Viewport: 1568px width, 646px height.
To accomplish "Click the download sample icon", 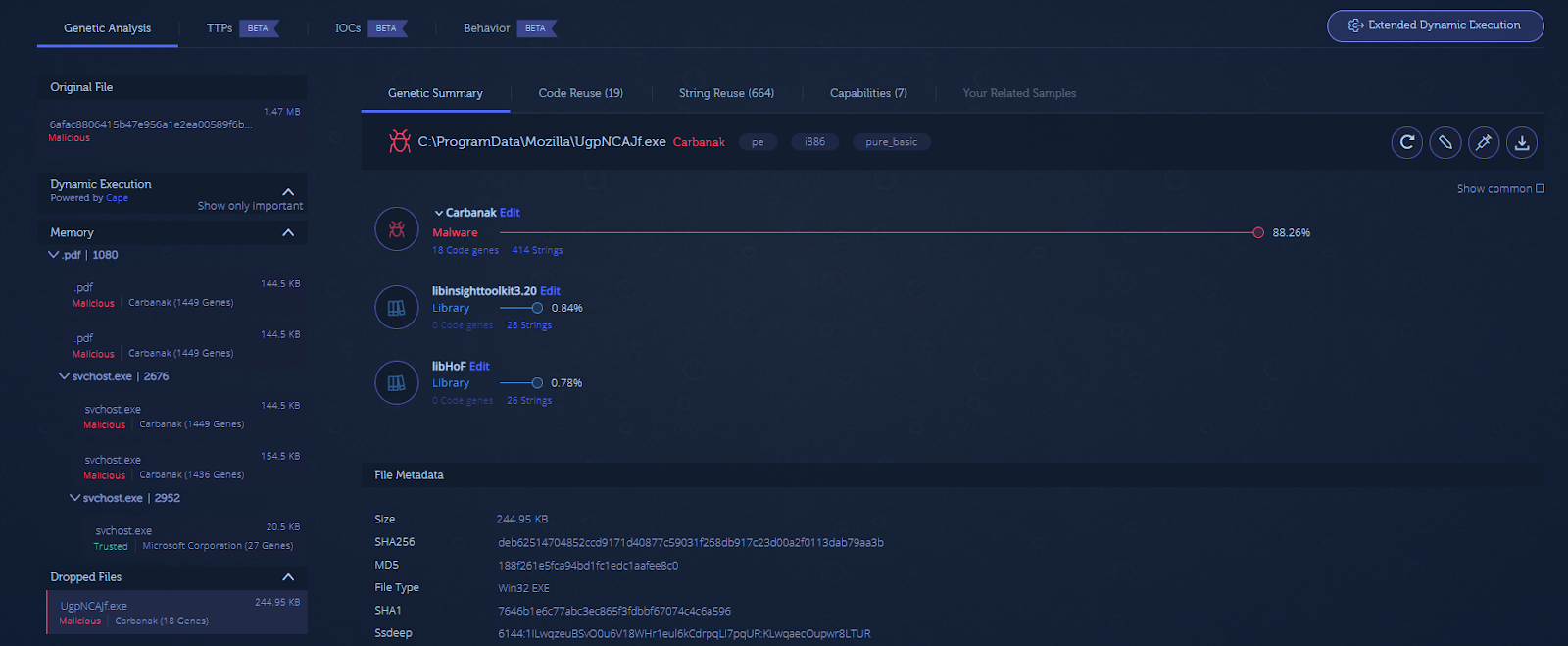I will click(1522, 142).
